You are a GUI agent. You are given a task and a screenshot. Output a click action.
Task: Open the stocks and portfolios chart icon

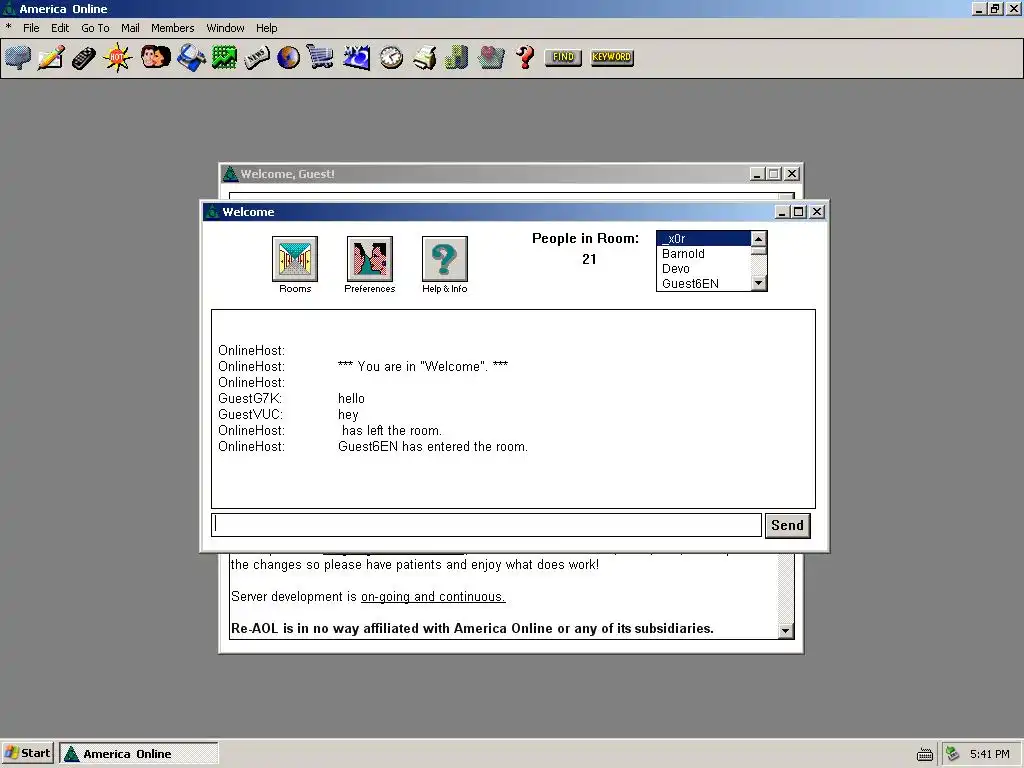(224, 57)
